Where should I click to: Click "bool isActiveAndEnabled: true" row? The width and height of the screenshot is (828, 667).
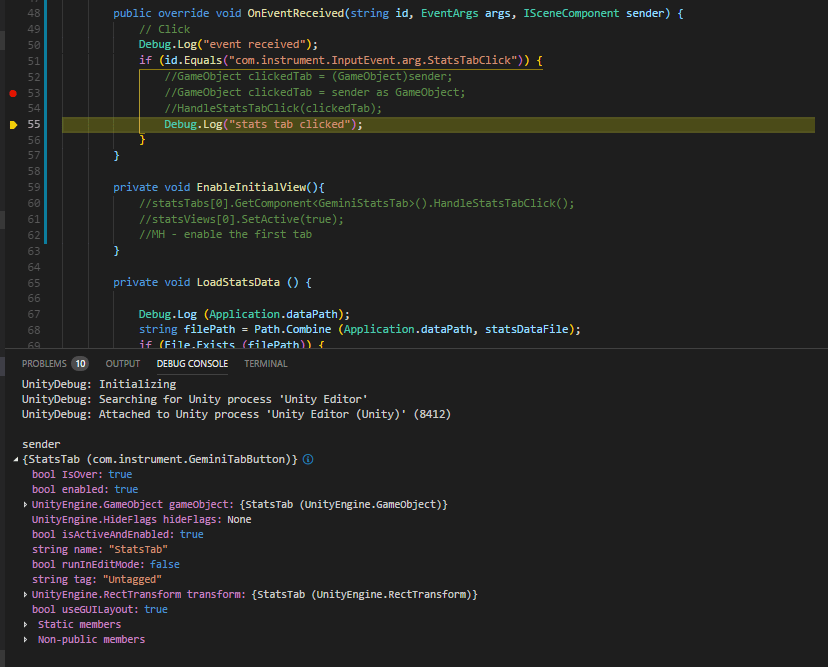point(118,534)
